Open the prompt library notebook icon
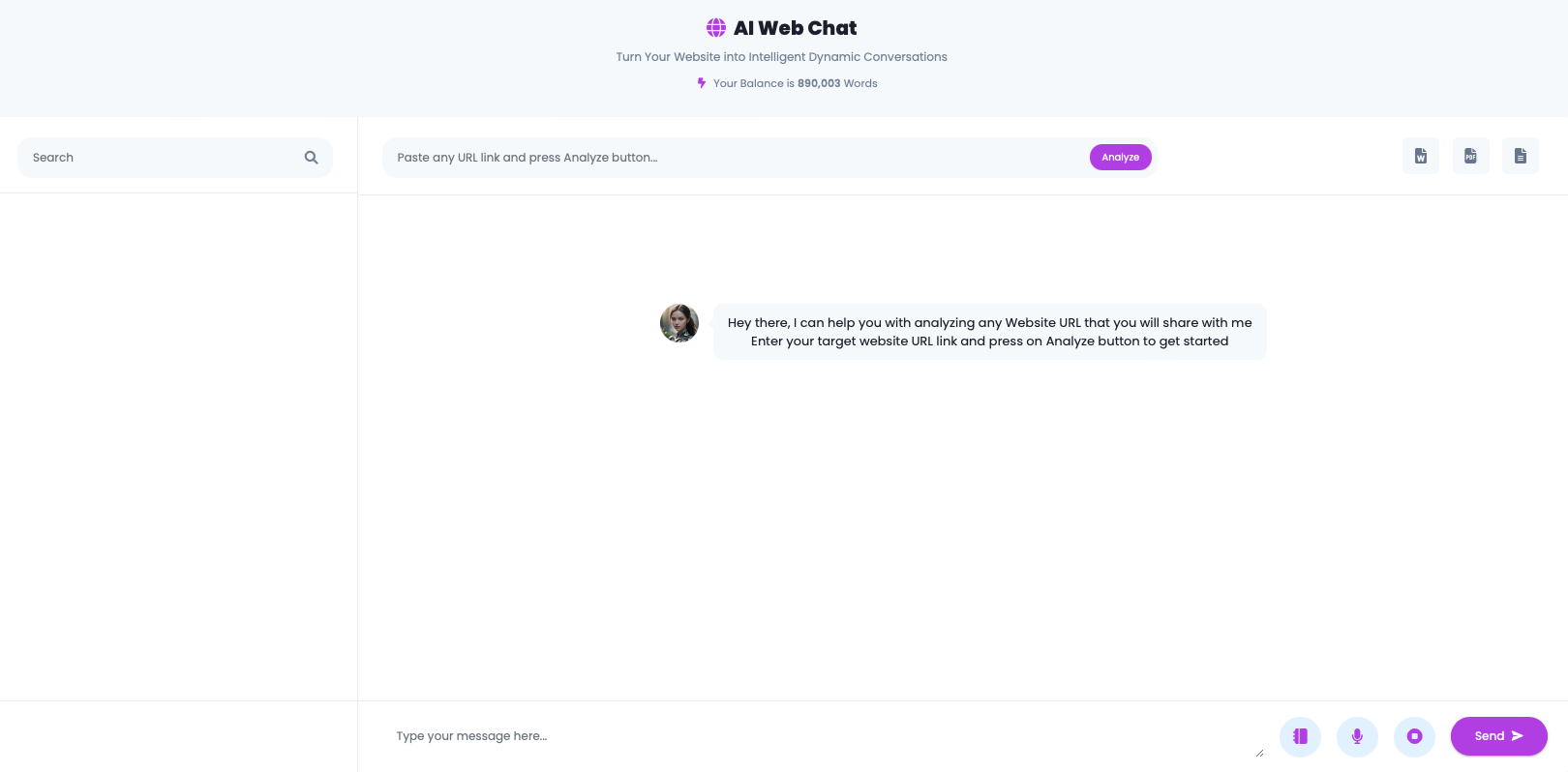 [x=1300, y=736]
